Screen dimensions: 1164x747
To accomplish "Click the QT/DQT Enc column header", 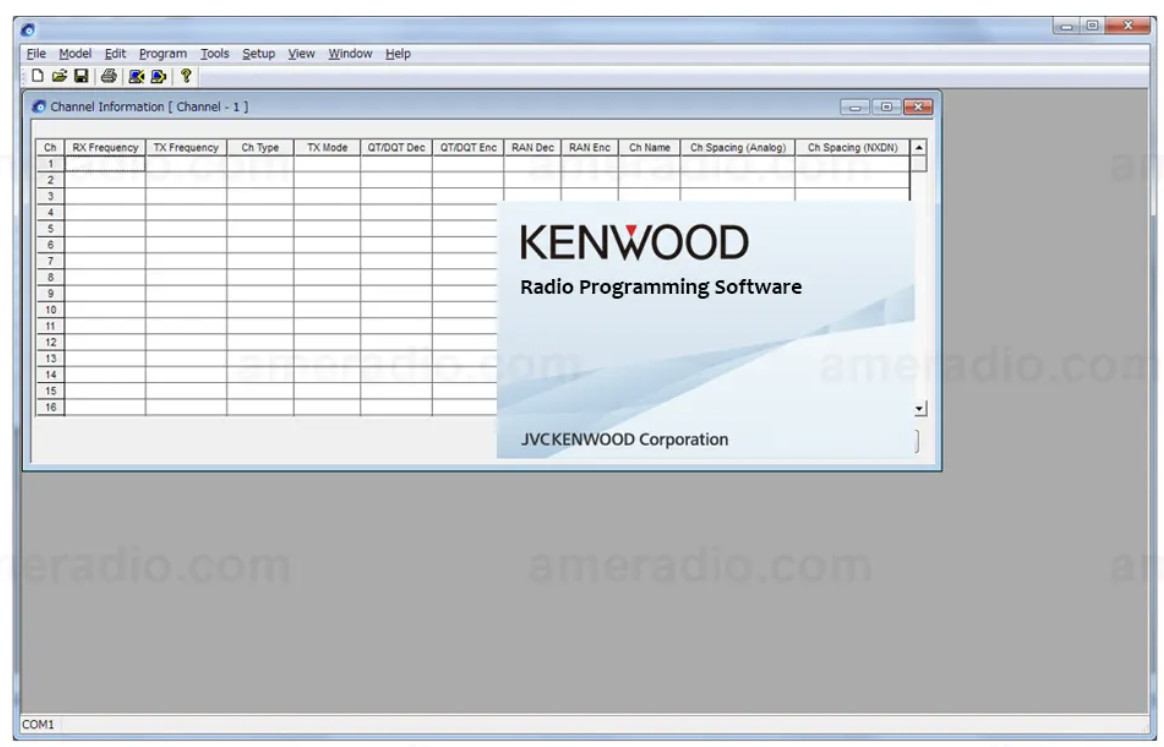I will coord(468,147).
